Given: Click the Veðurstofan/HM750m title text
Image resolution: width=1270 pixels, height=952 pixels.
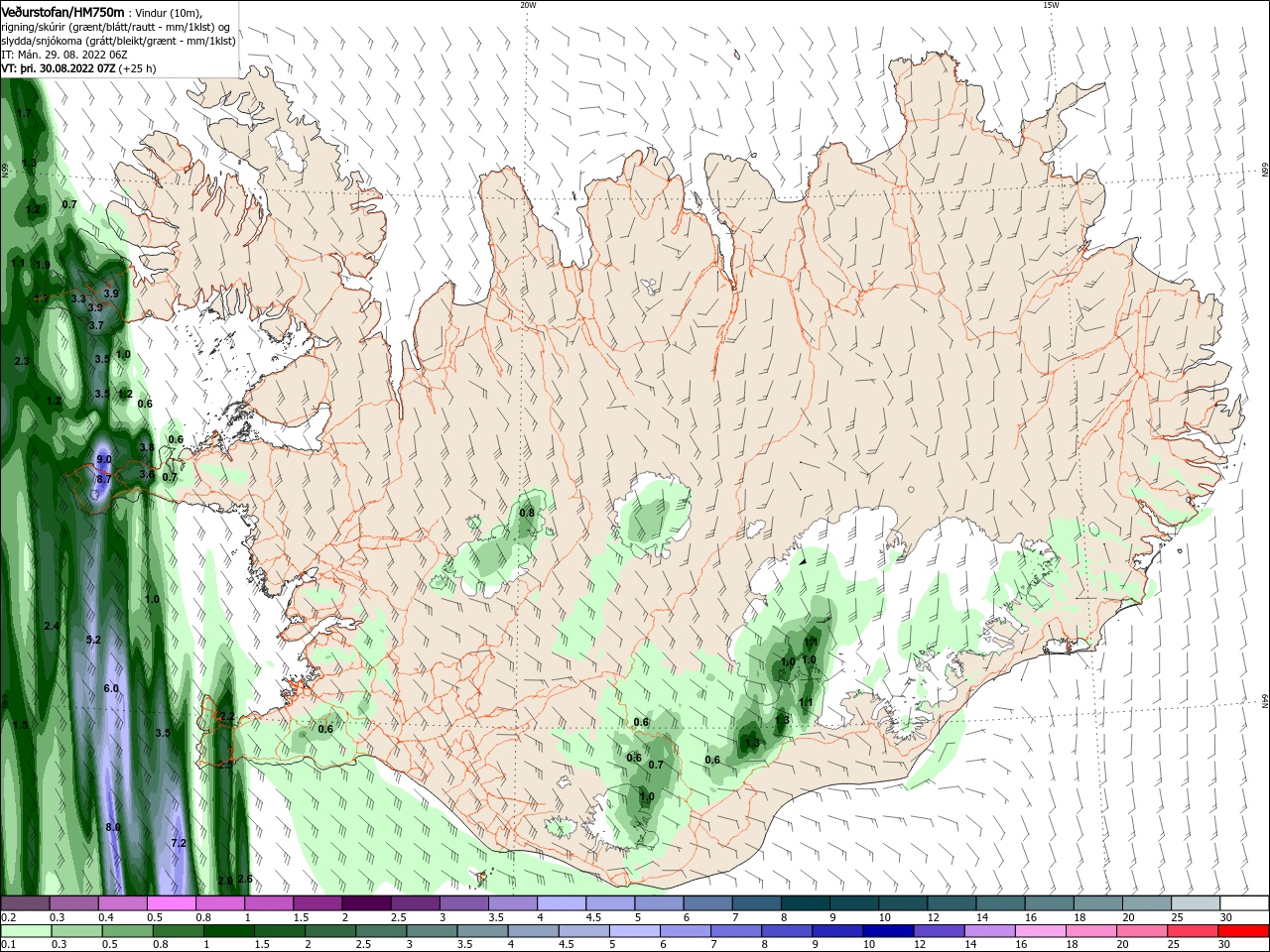Looking at the screenshot, I should click(x=63, y=11).
